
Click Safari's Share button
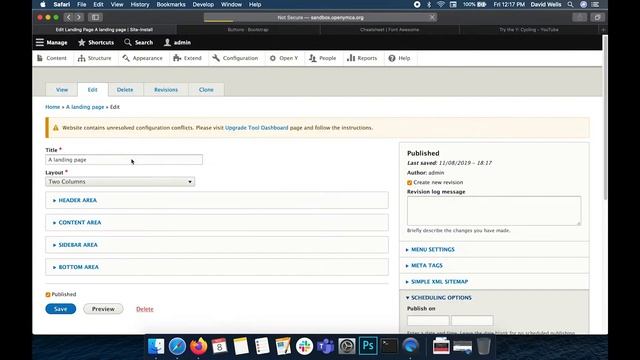tap(579, 17)
